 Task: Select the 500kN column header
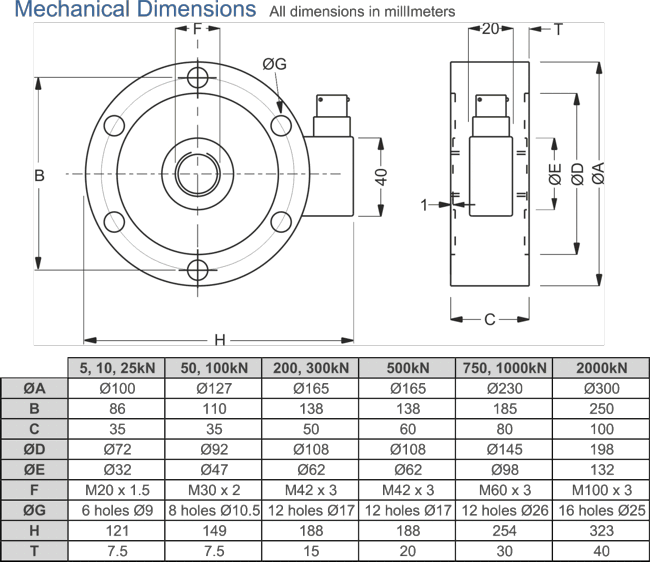coord(406,367)
